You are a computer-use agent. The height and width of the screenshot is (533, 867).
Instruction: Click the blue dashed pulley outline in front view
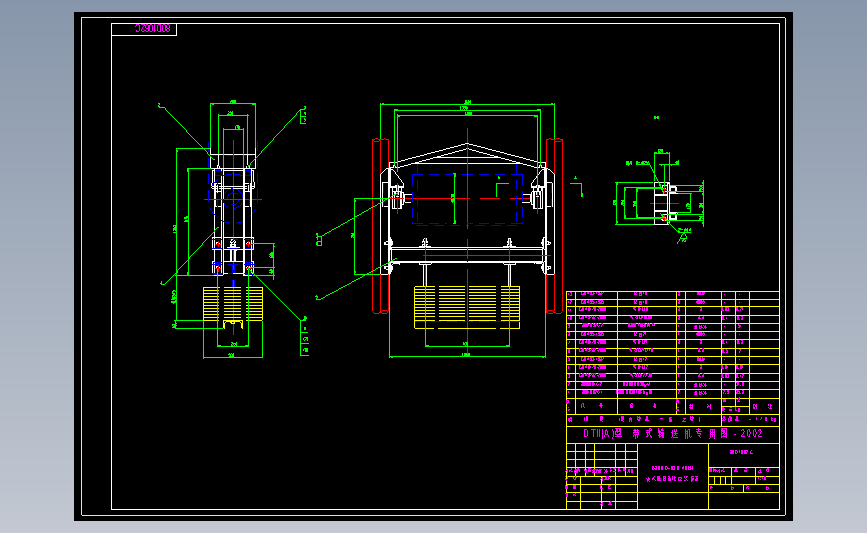(467, 199)
